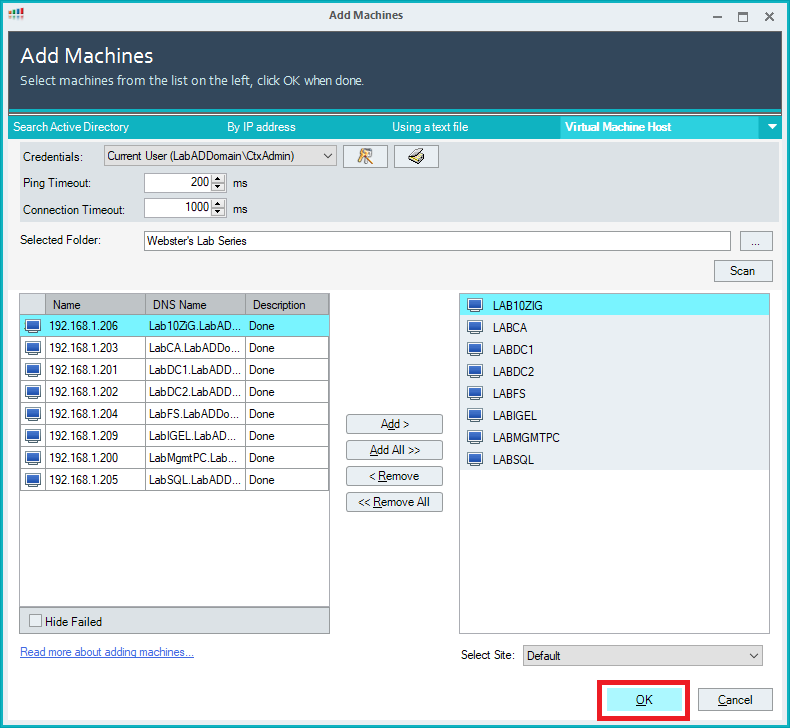The width and height of the screenshot is (790, 728).
Task: Click computer icon beside 192.168.1.200 row
Action: click(33, 458)
